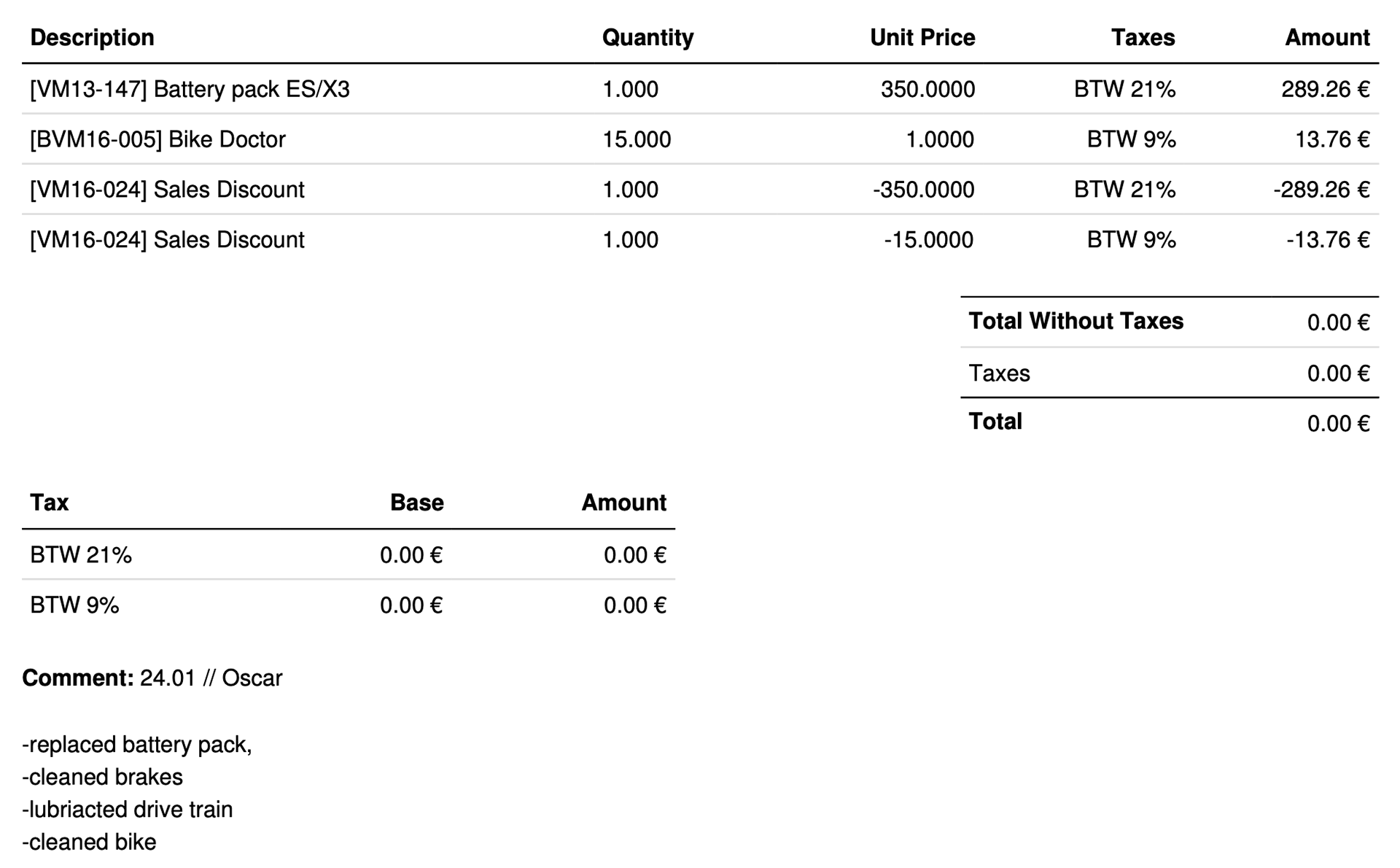Click the first Sales Discount row description
This screenshot has height=868, width=1400.
(167, 190)
